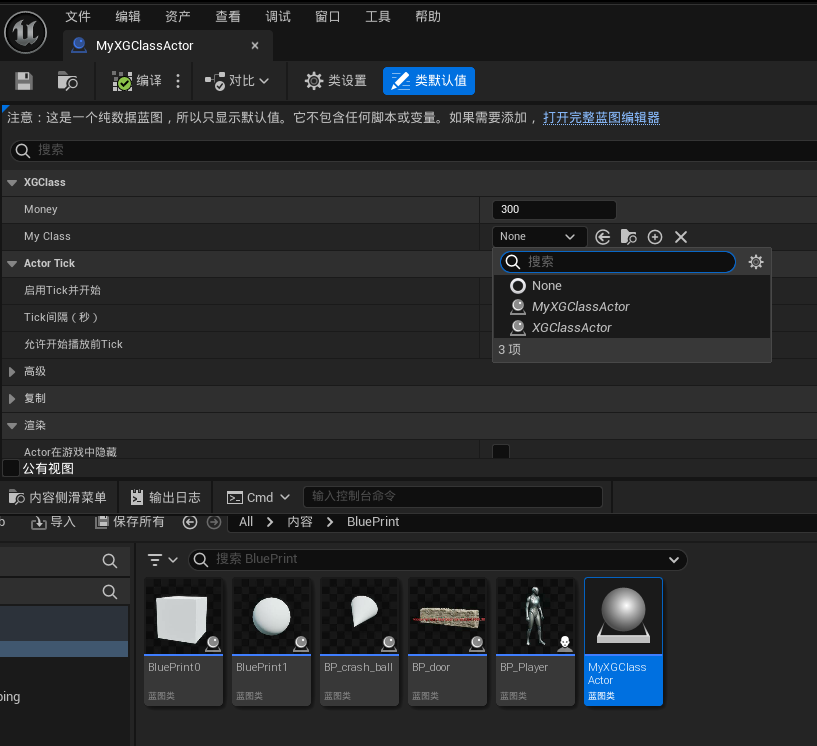Edit the Money value field 300
This screenshot has width=817, height=746.
click(x=554, y=209)
